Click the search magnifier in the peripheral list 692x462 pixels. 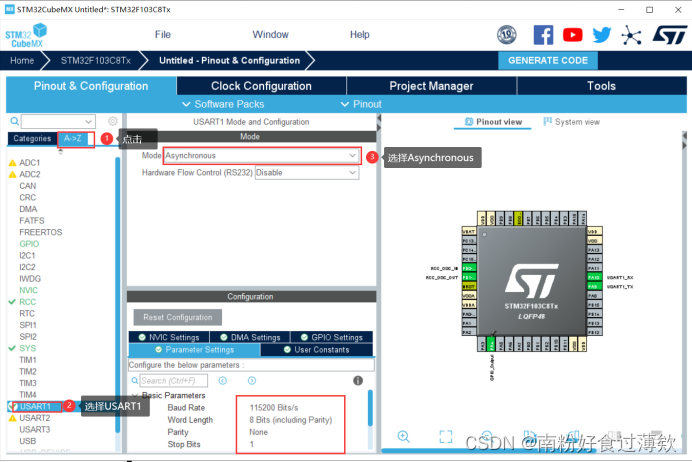[x=15, y=121]
